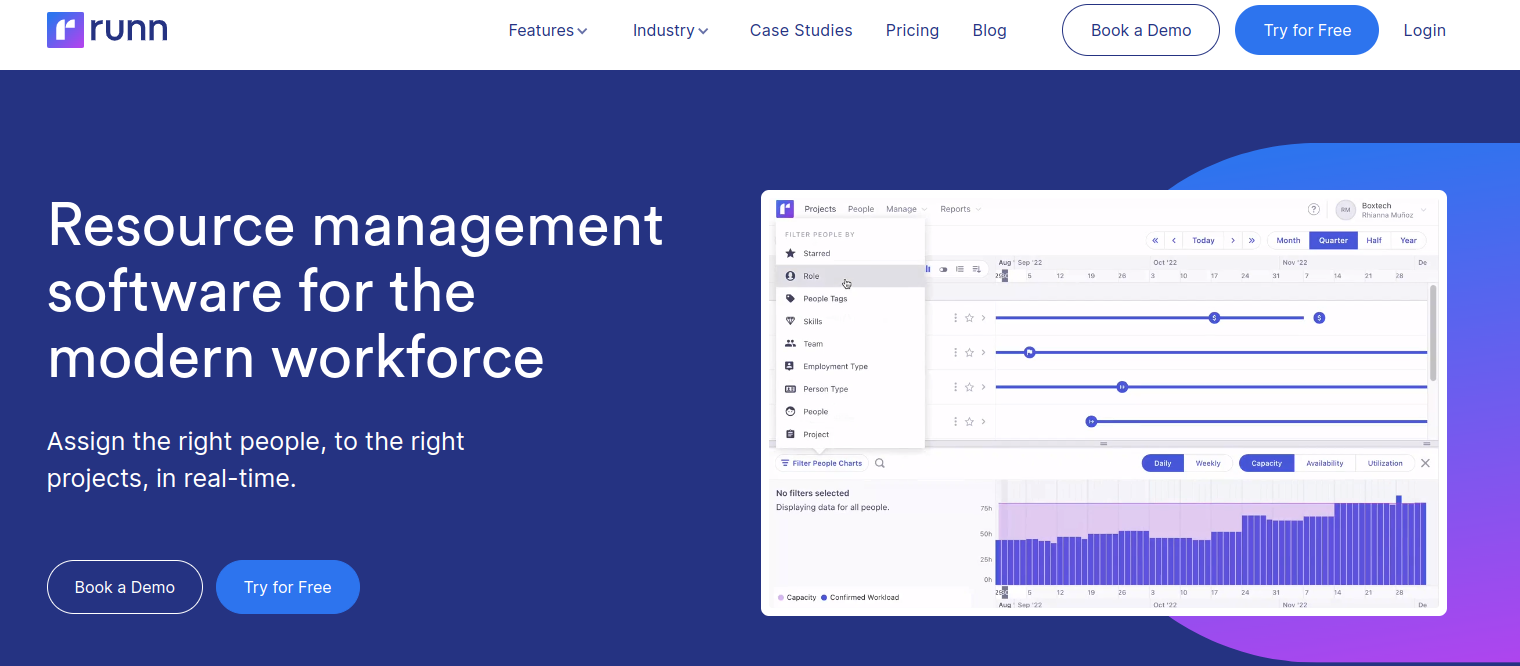Viewport: 1520px width, 666px height.
Task: Go to previous period with single left chevron
Action: pos(1174,240)
